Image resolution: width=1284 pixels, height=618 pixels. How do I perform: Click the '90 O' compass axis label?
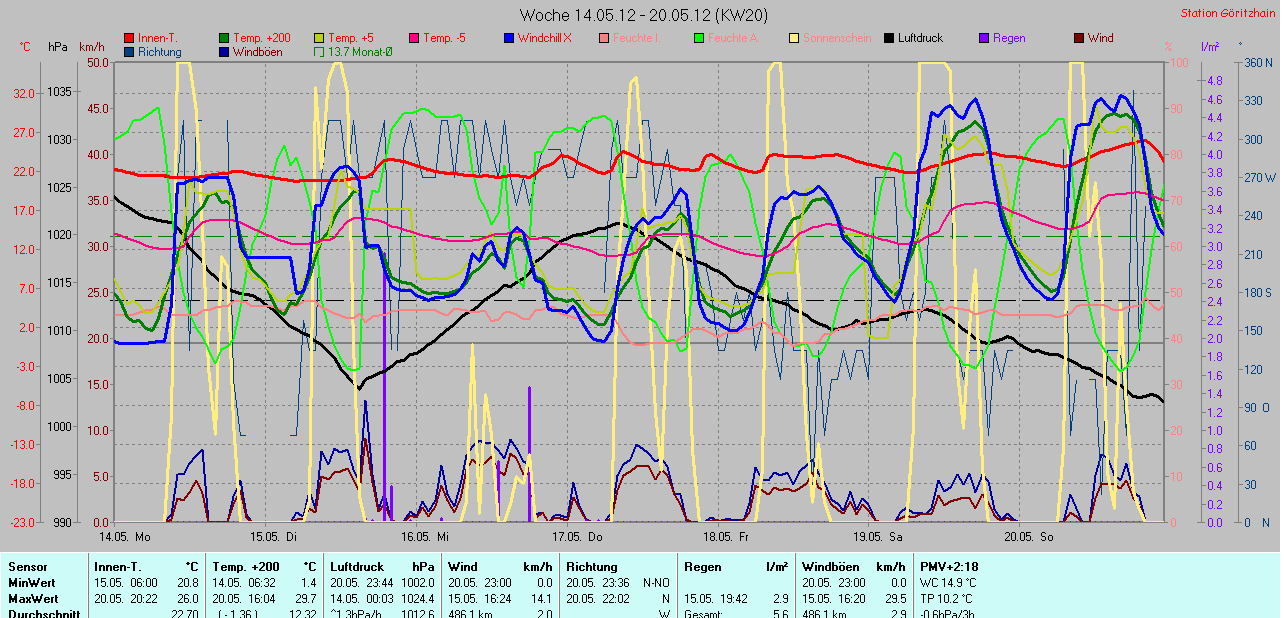pyautogui.click(x=1256, y=407)
